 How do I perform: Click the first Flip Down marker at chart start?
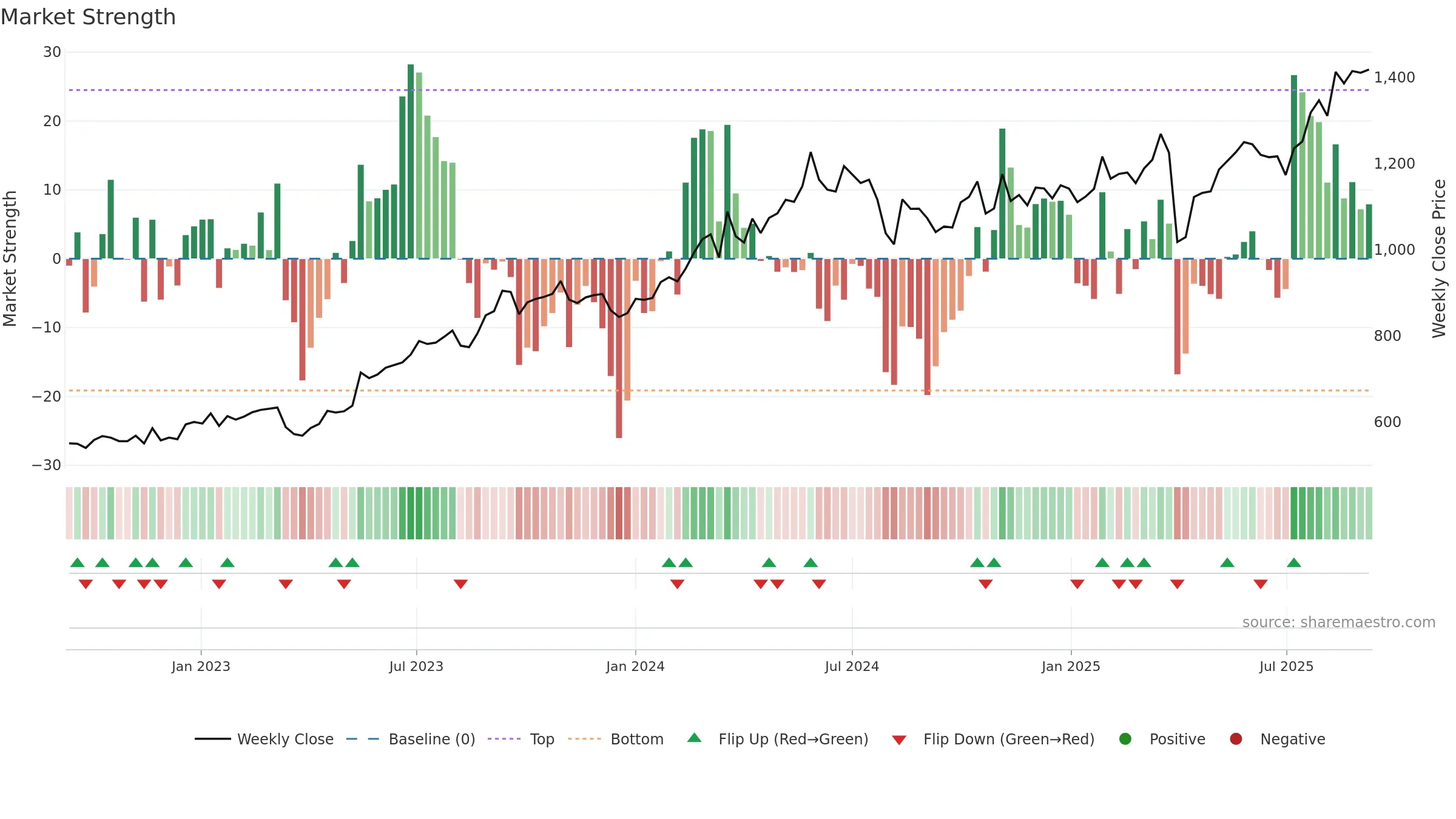[x=86, y=584]
